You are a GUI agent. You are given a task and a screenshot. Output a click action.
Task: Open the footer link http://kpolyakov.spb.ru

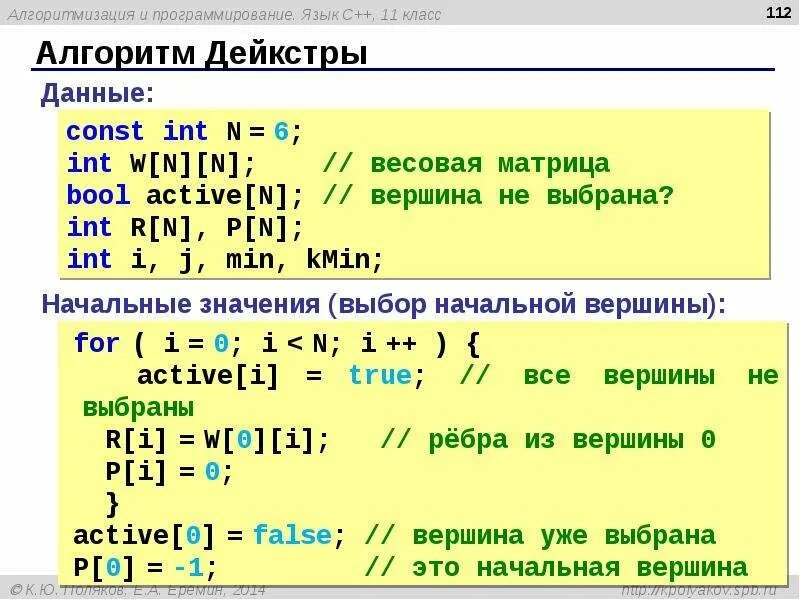click(699, 590)
